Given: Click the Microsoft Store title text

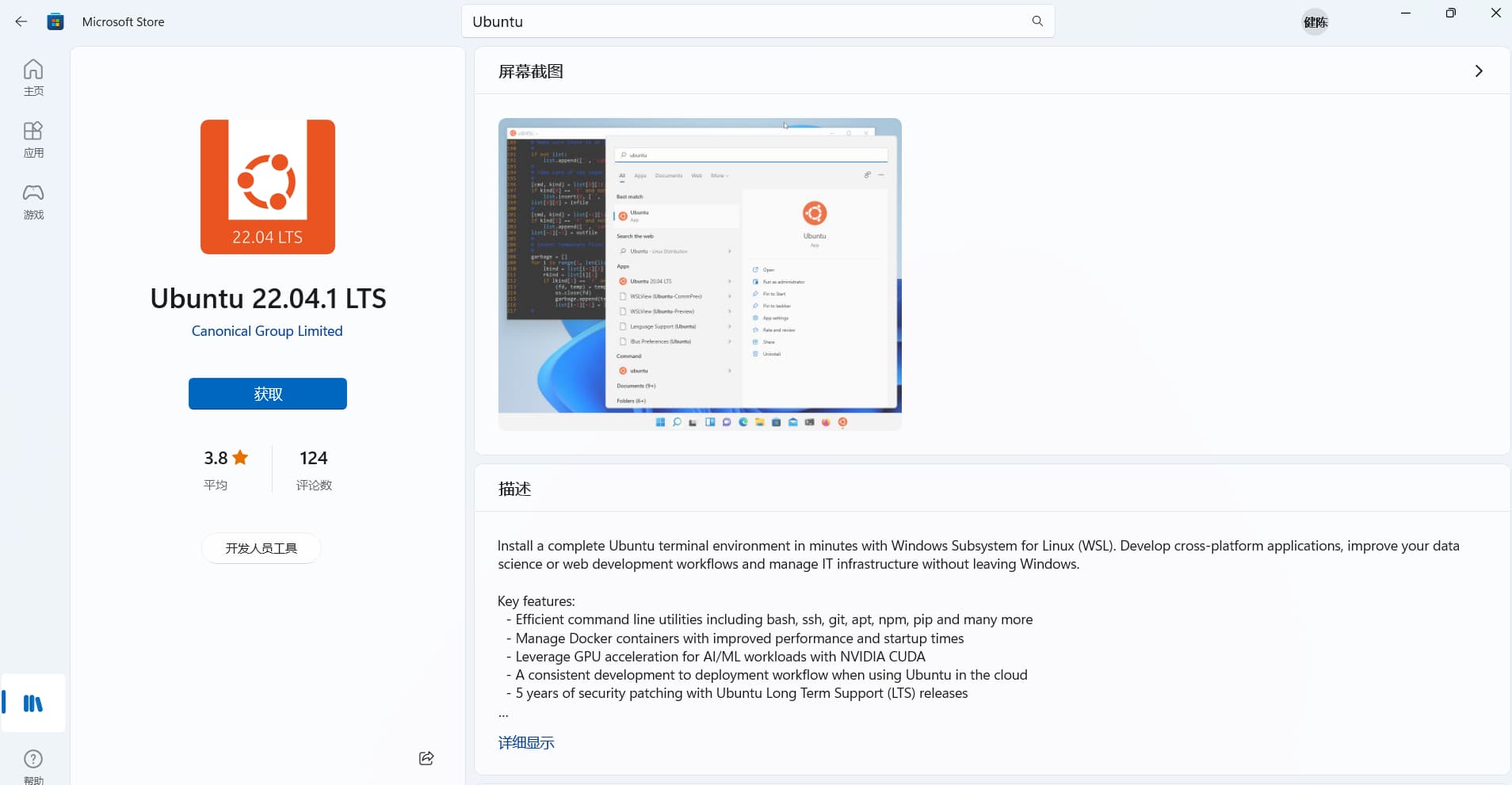Looking at the screenshot, I should [x=124, y=21].
